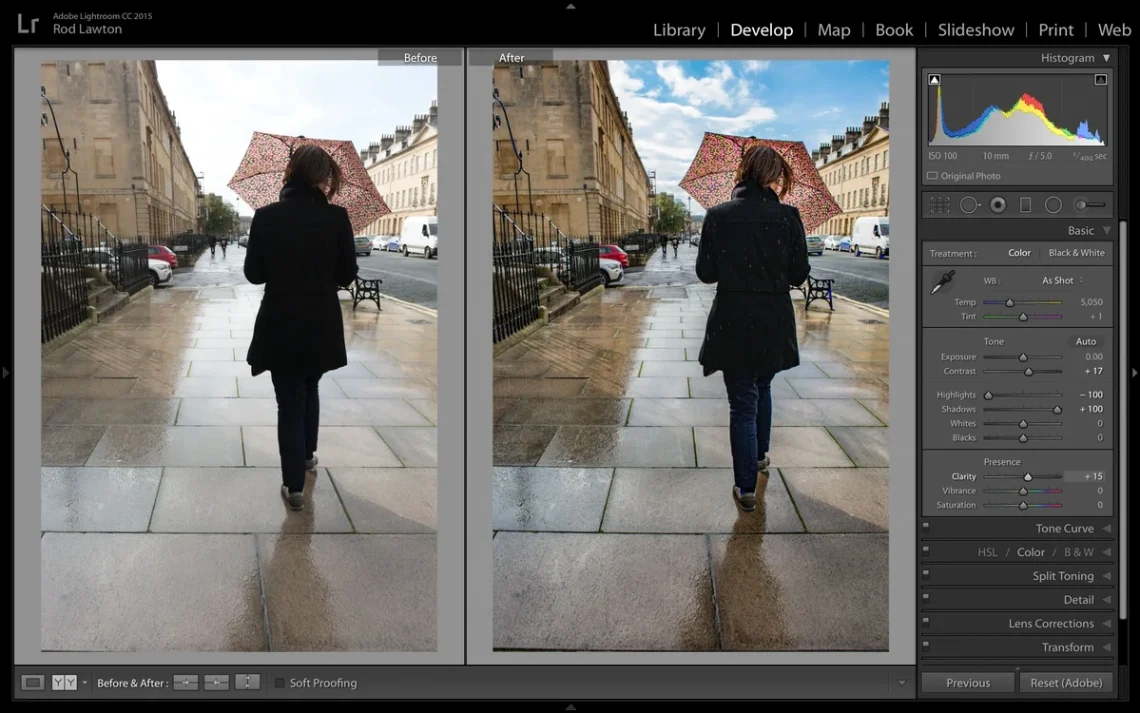Open the Book module
The height and width of the screenshot is (713, 1140).
(x=894, y=30)
